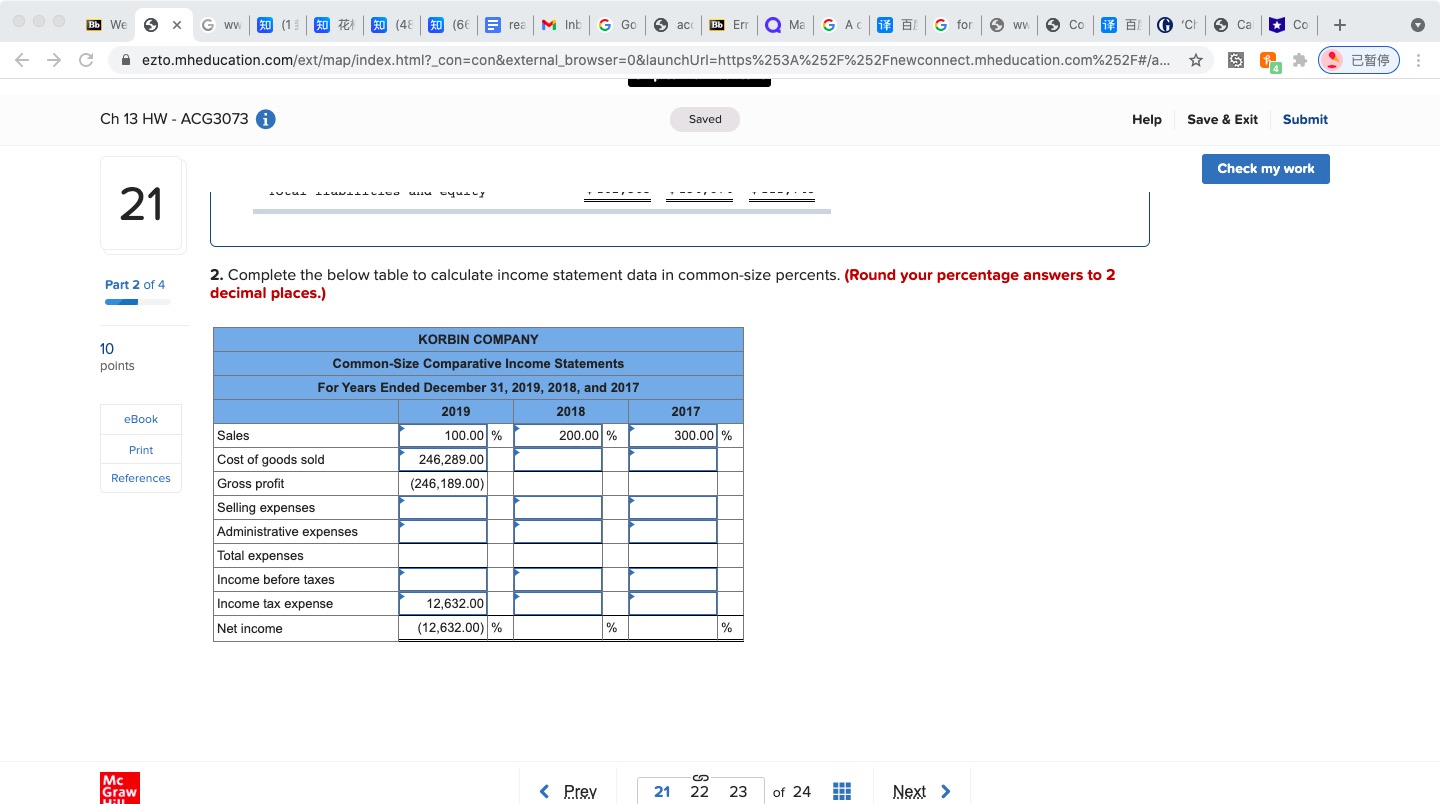This screenshot has height=804, width=1440.
Task: Click the Sales 2017 percent field
Action: pyautogui.click(x=673, y=436)
